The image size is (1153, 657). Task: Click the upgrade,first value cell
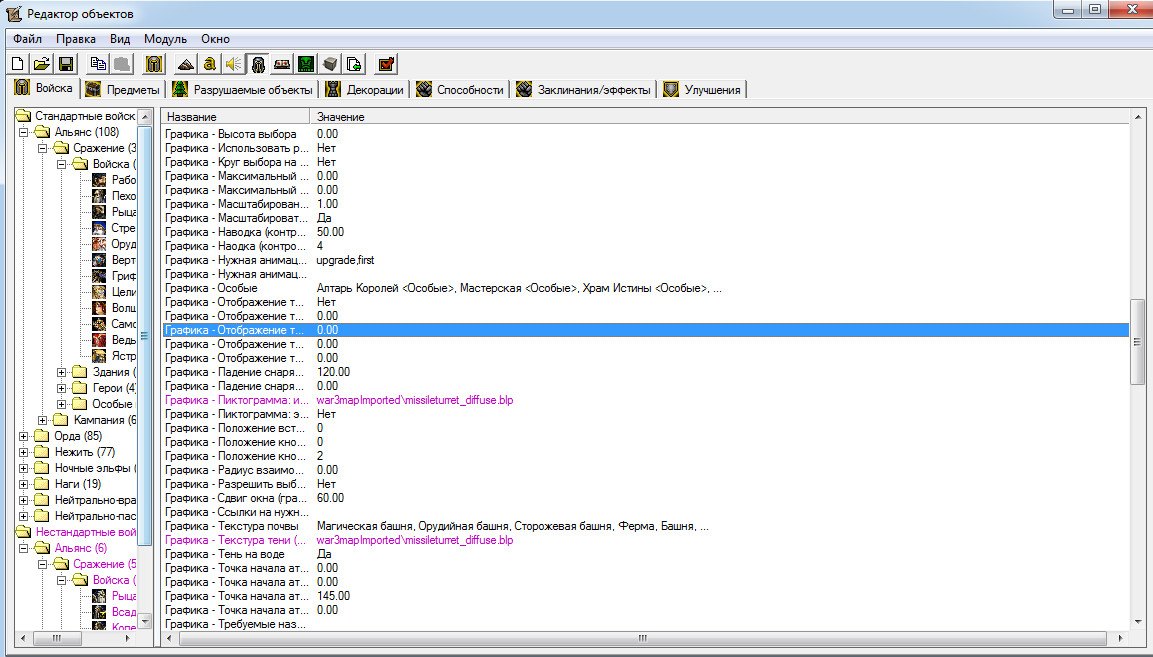(345, 260)
